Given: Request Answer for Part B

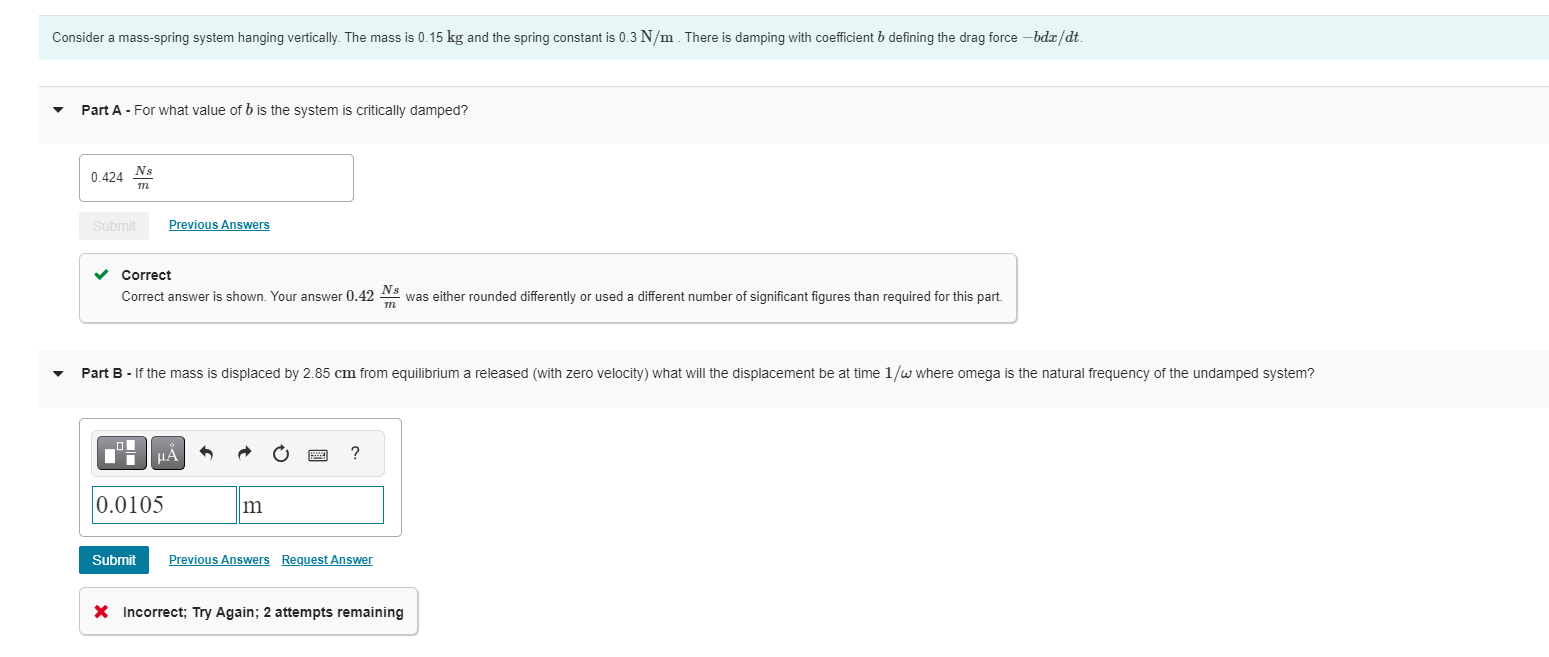Looking at the screenshot, I should point(326,559).
